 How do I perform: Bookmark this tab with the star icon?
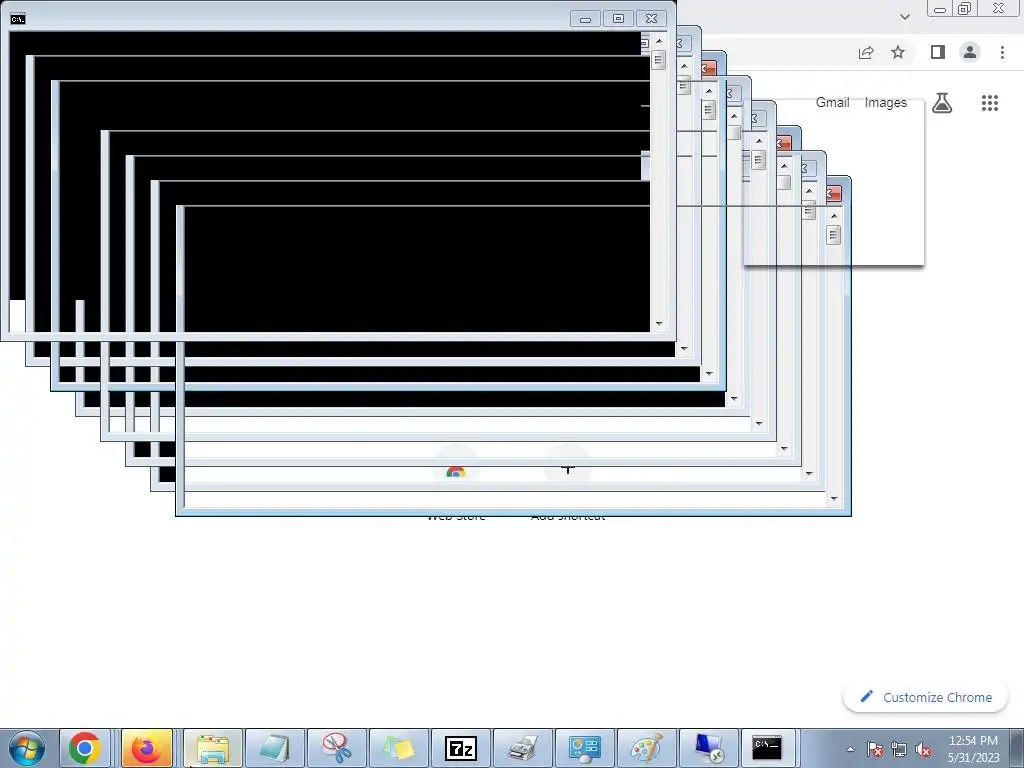coord(898,52)
